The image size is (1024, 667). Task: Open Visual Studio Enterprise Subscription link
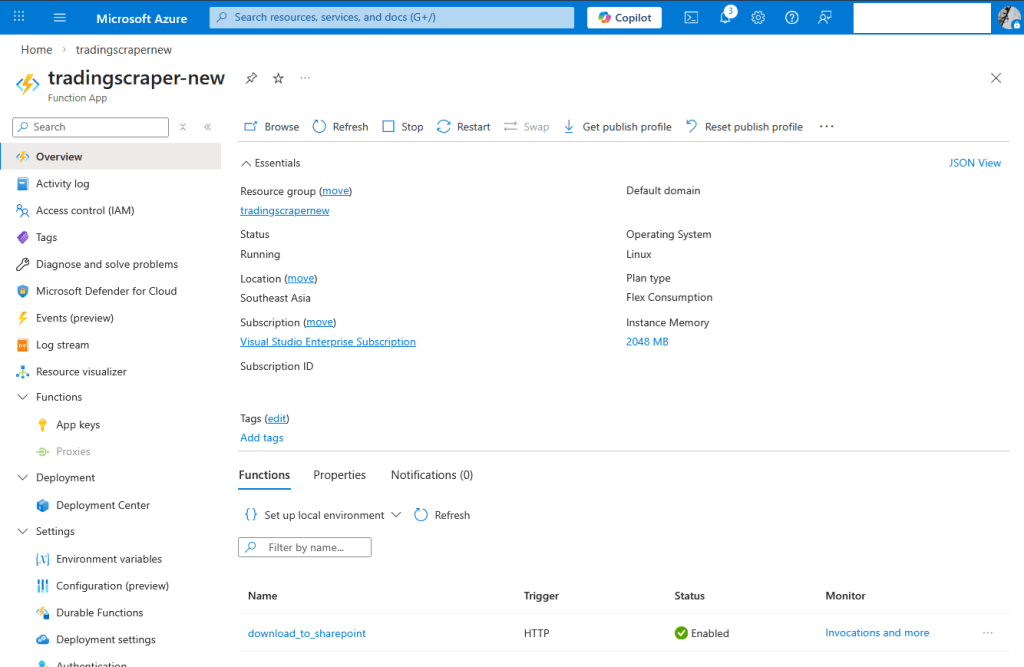pyautogui.click(x=328, y=342)
